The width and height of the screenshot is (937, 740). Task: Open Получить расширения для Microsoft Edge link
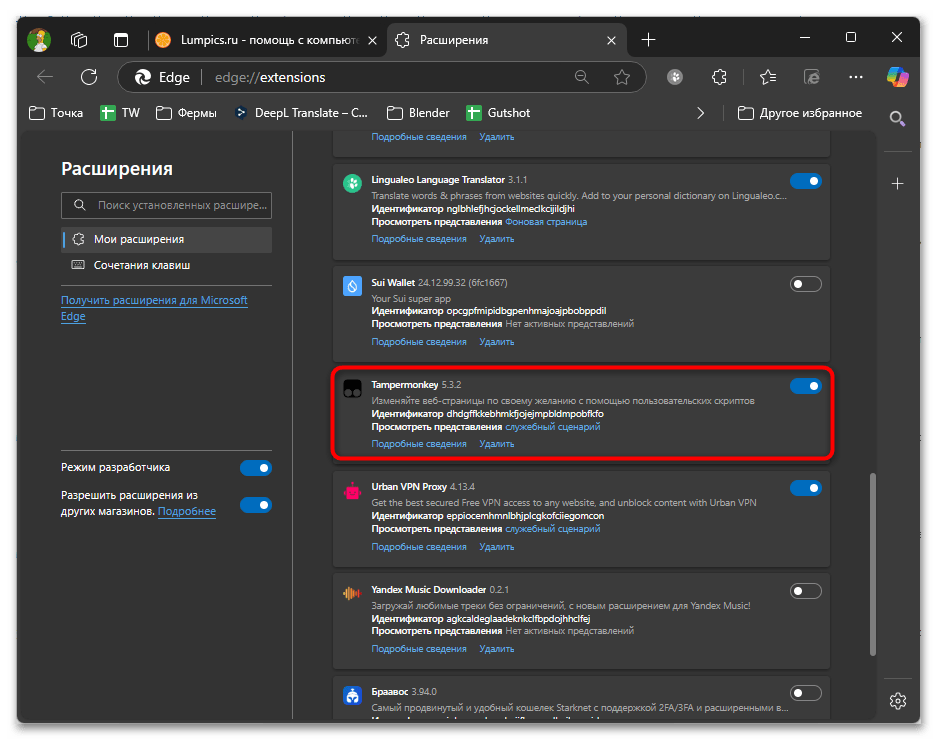(154, 308)
